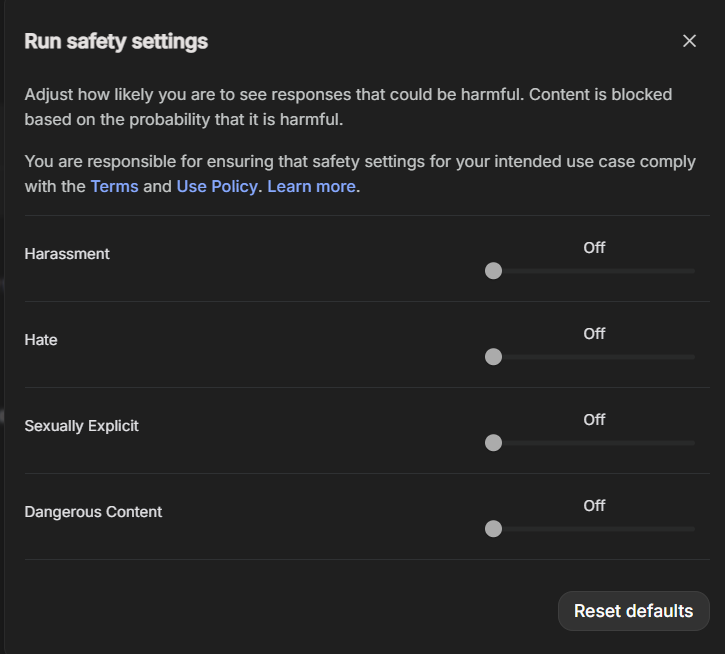Select the Sexually Explicit label text

81,426
